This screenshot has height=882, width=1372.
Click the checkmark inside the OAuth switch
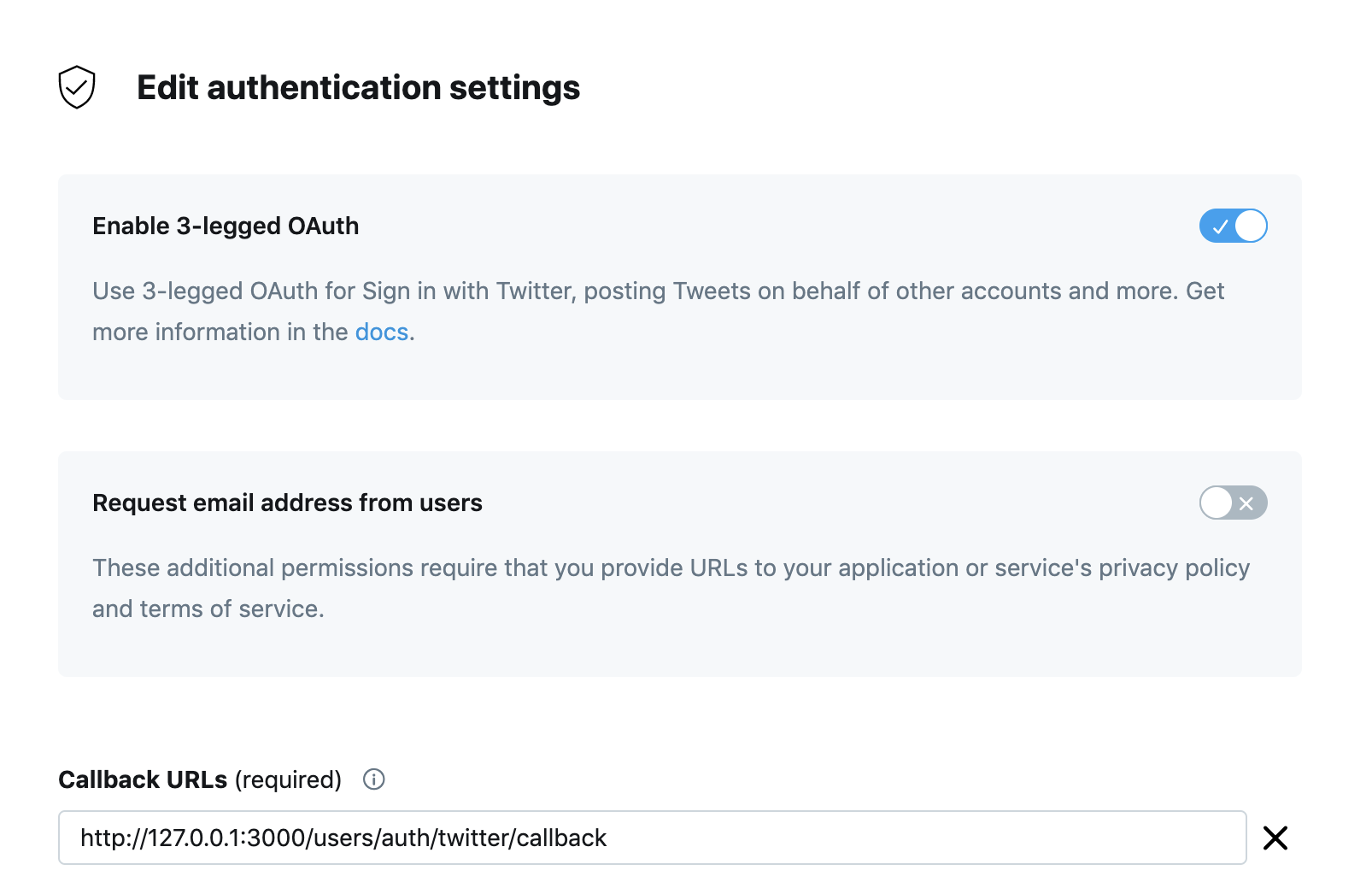pyautogui.click(x=1220, y=226)
